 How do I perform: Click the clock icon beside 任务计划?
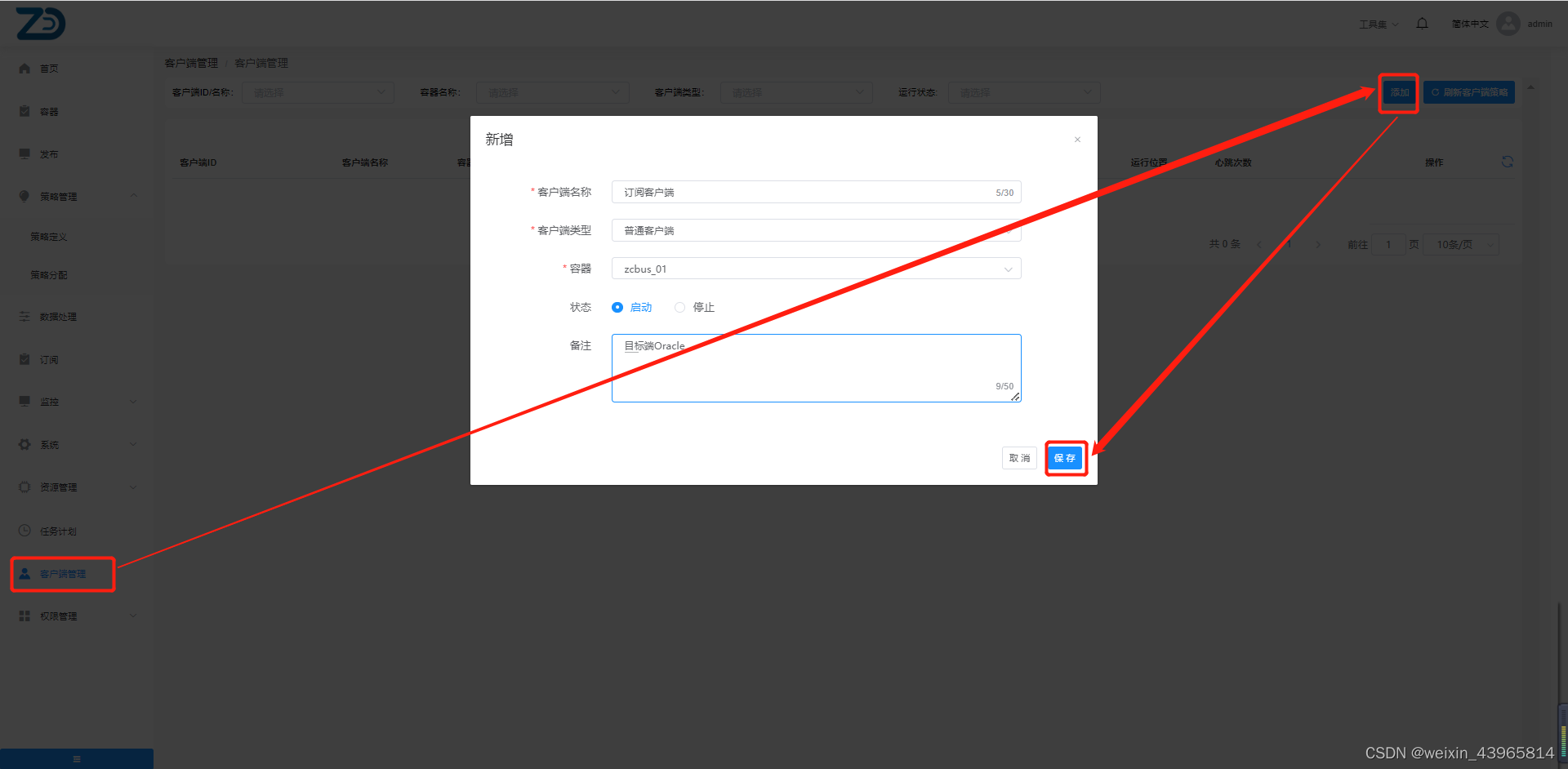24,531
